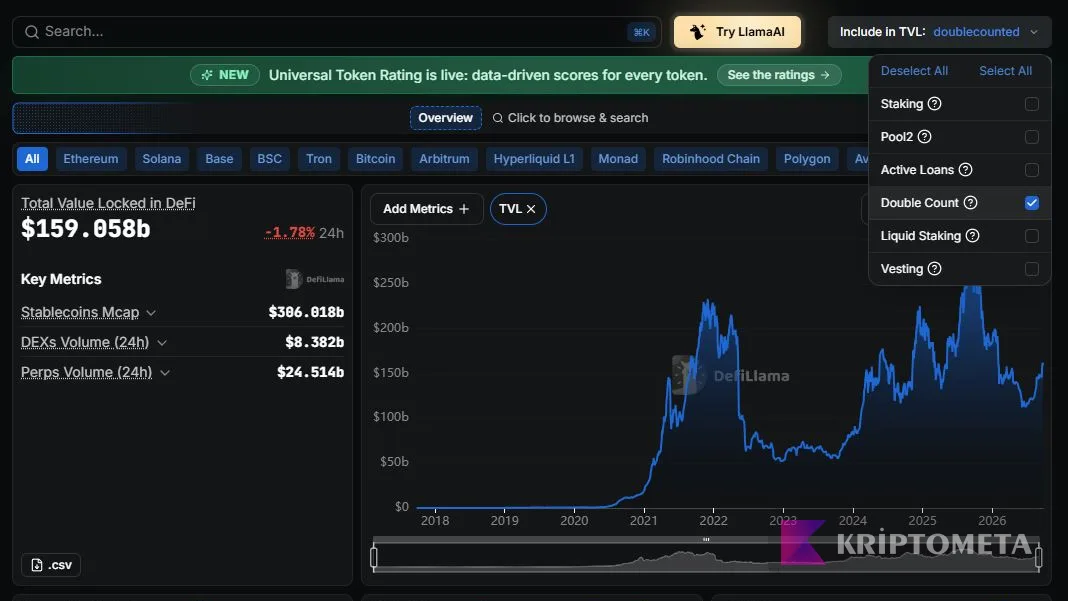Select the Monad chain tab
The width and height of the screenshot is (1068, 601).
click(x=618, y=159)
